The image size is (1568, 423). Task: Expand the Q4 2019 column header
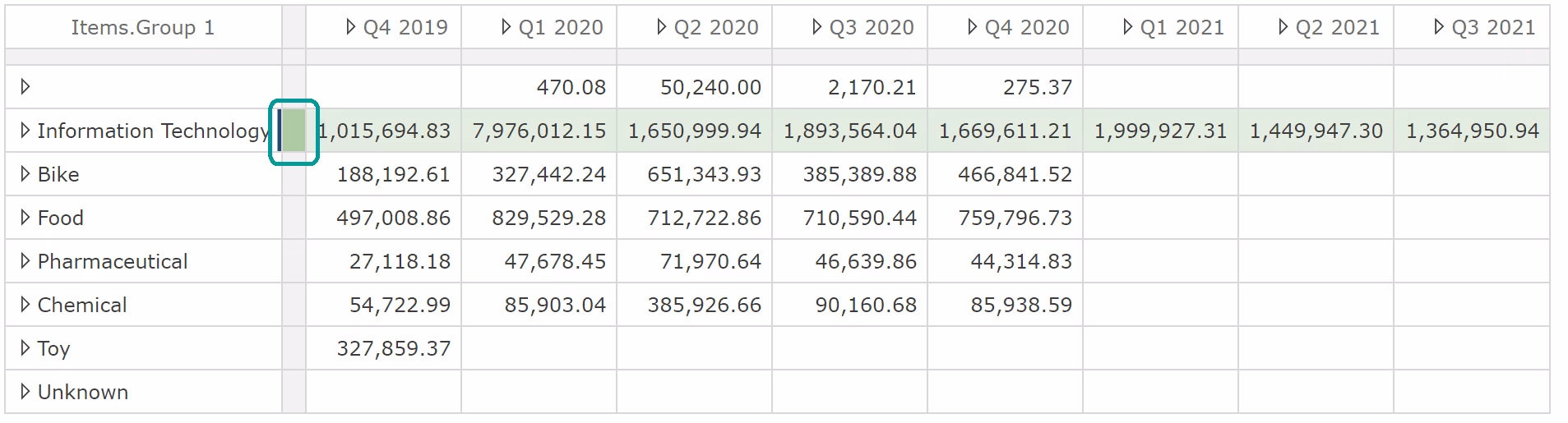coord(351,27)
